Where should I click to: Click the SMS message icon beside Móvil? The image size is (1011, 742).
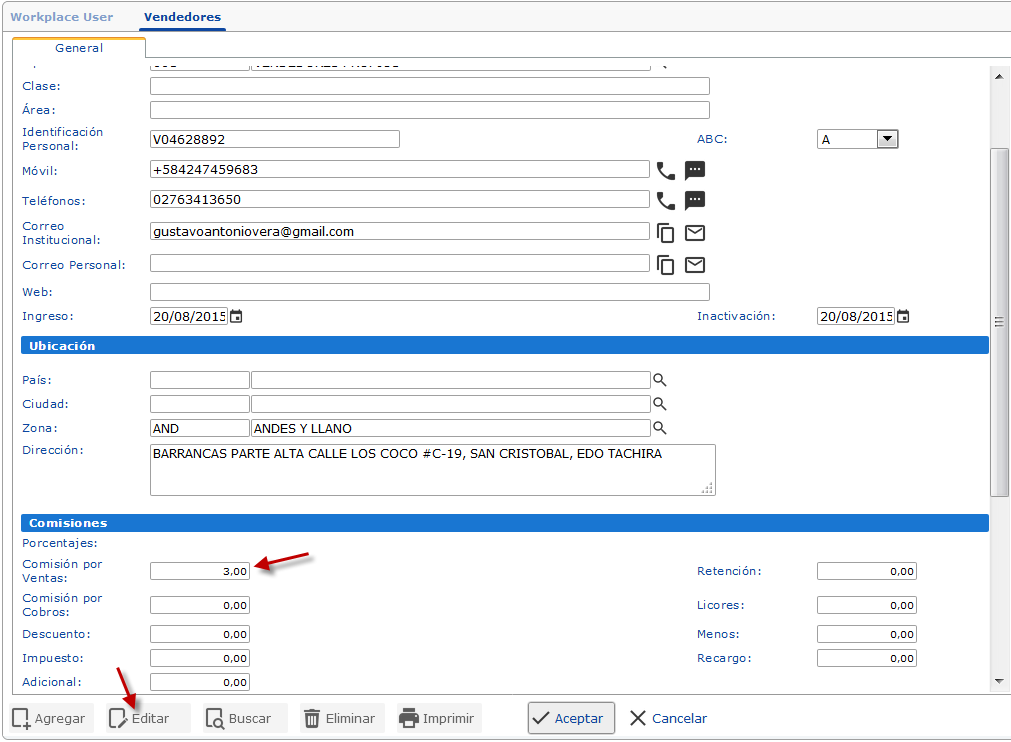(695, 170)
